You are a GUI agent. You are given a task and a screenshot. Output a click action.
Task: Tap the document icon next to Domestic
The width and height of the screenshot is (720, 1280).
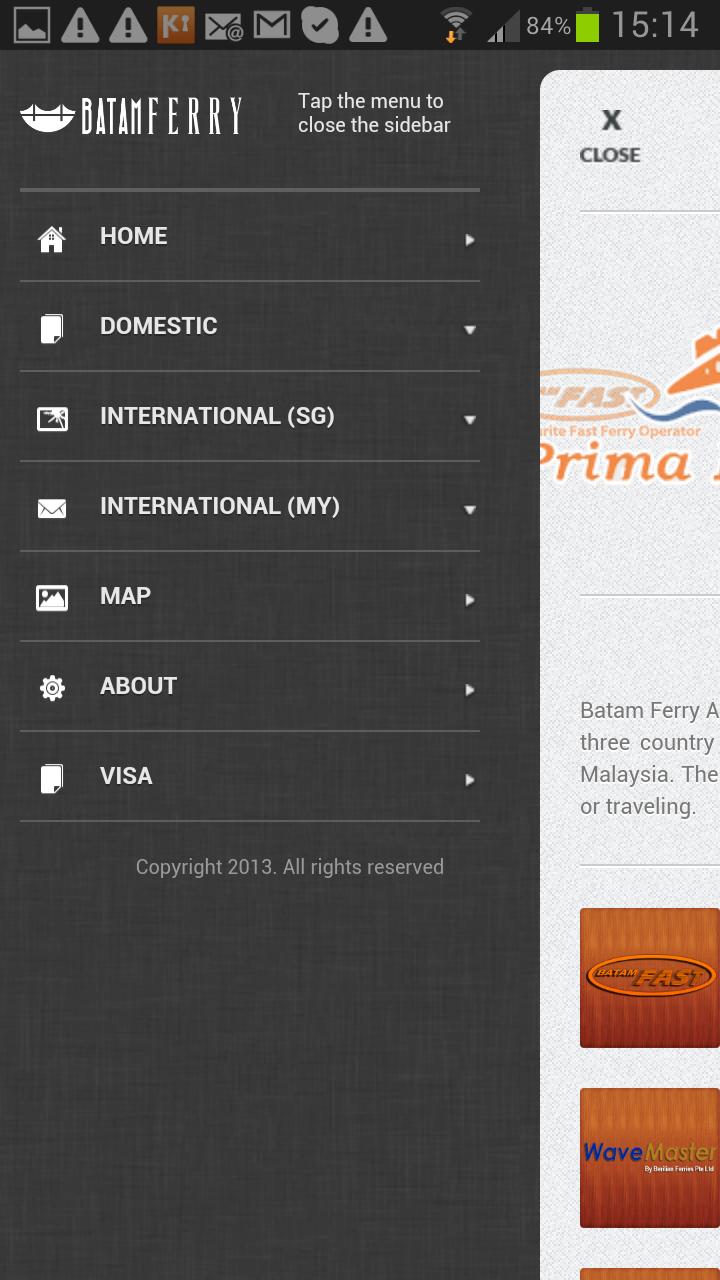click(x=52, y=329)
